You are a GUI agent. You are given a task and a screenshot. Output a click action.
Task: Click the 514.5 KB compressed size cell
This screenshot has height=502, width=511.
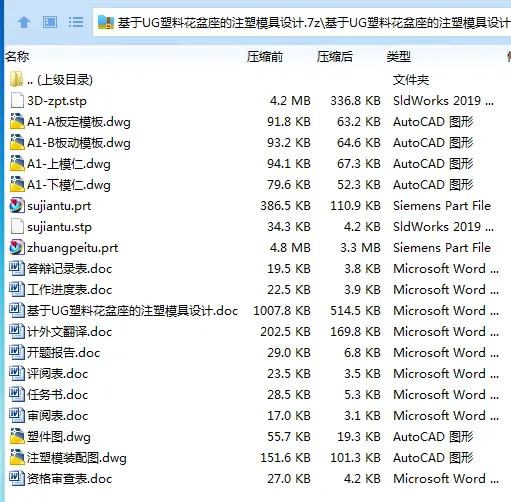click(355, 311)
